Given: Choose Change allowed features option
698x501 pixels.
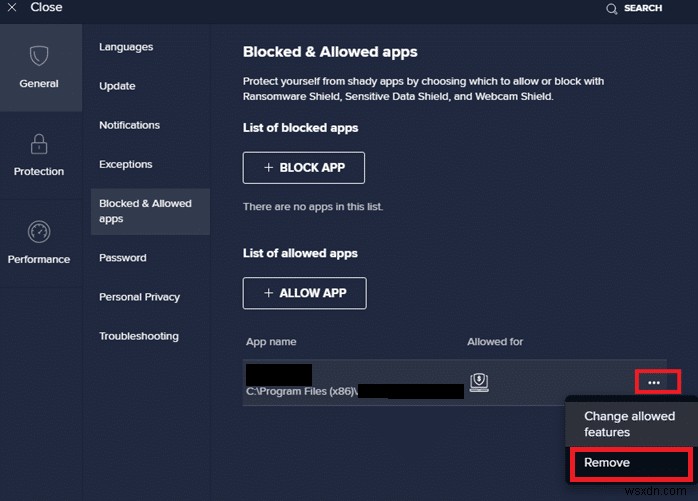Looking at the screenshot, I should [x=629, y=424].
